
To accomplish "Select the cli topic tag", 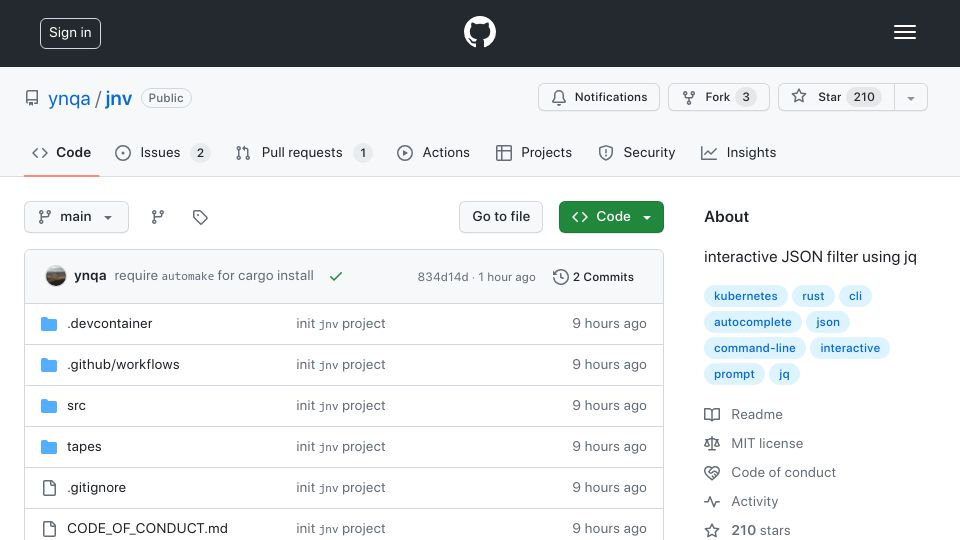I will [855, 296].
